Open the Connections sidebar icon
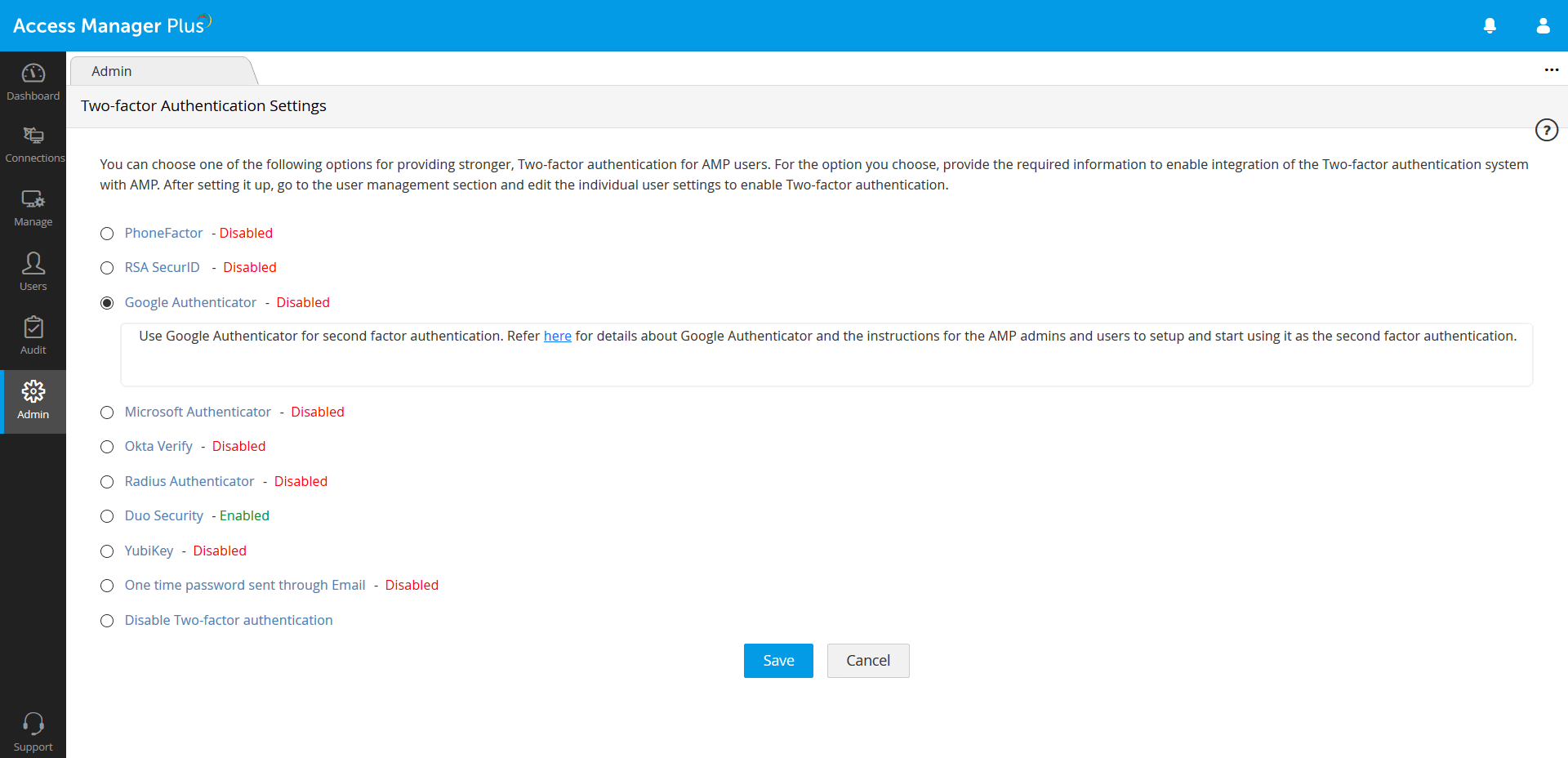Screen dimensions: 1568x758 33,136
